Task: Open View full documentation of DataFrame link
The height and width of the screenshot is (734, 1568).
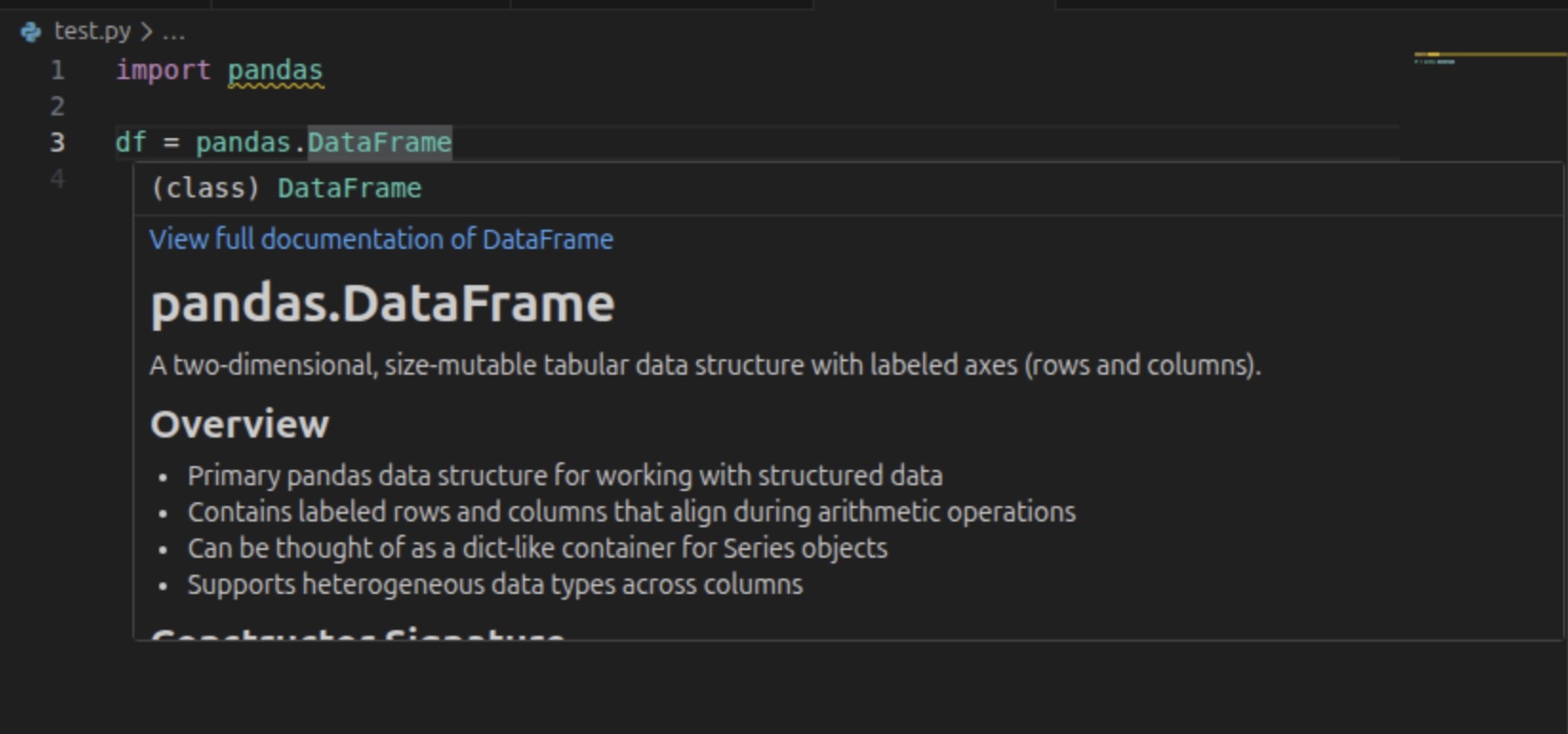Action: click(381, 239)
